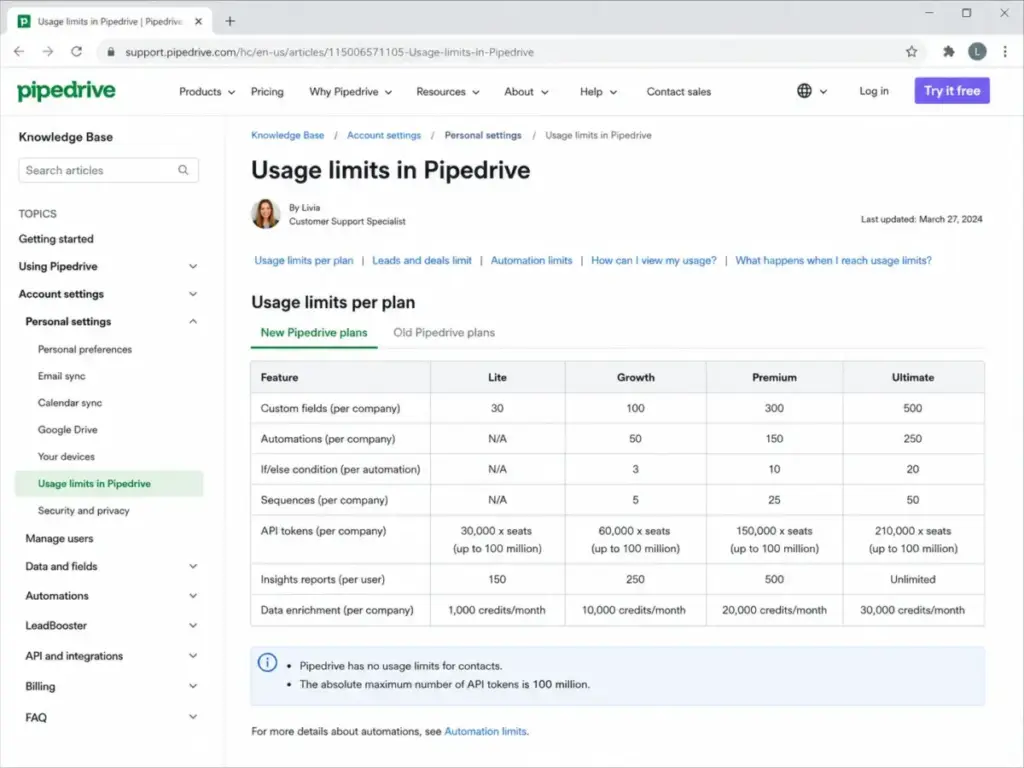1024x768 pixels.
Task: Jump to Usage limits per plan
Action: pos(304,260)
